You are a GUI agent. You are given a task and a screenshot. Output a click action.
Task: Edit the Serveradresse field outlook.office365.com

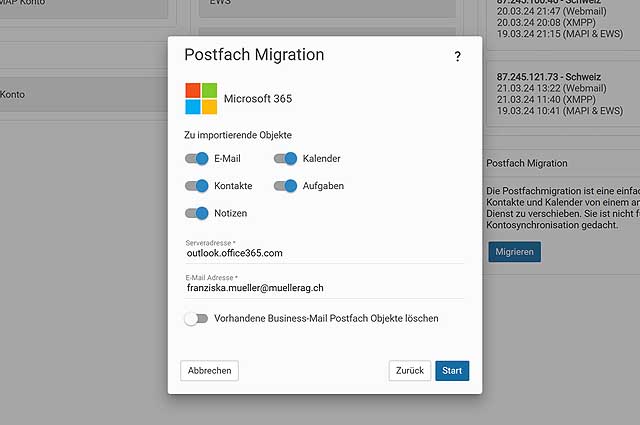(324, 253)
